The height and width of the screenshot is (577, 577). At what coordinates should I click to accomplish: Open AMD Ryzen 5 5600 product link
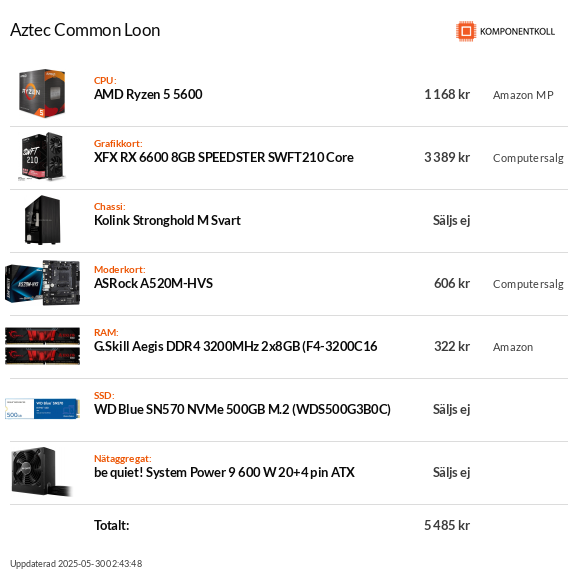tap(148, 95)
